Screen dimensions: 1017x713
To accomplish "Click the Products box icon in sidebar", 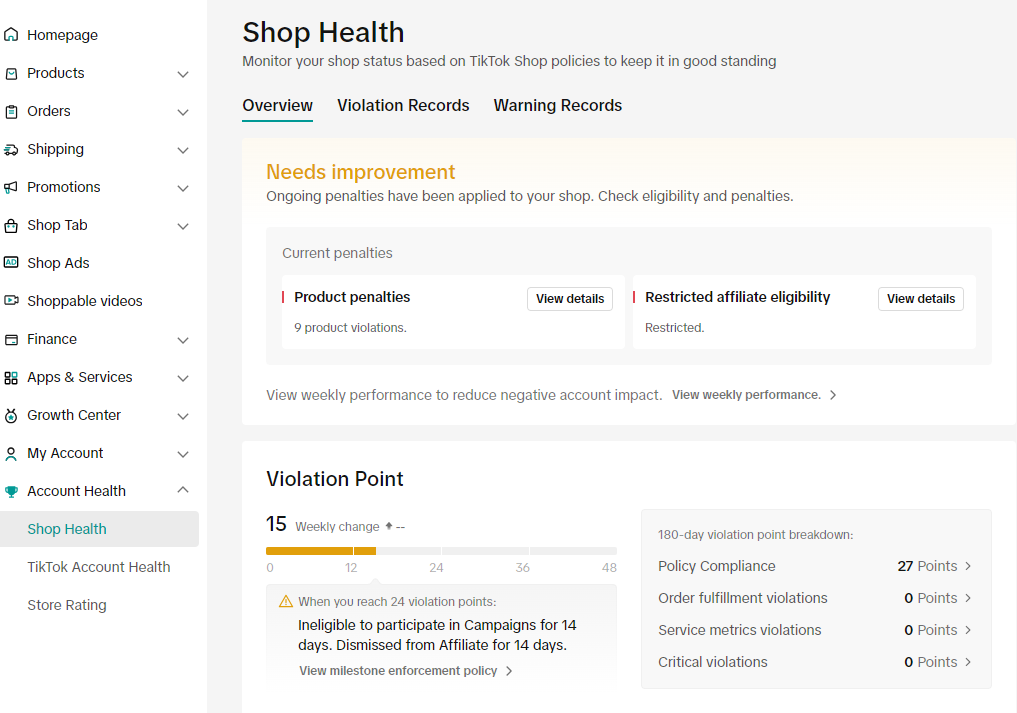I will pos(13,72).
